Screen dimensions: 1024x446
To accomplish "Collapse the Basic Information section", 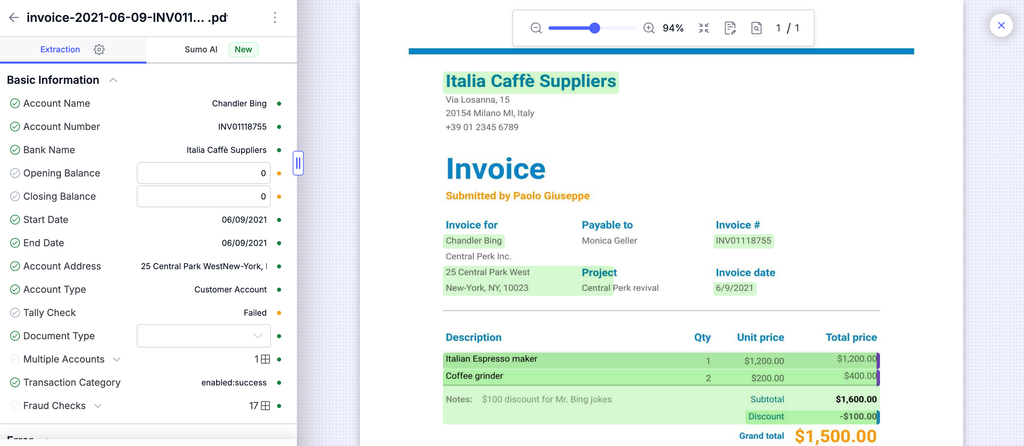I will pyautogui.click(x=113, y=80).
